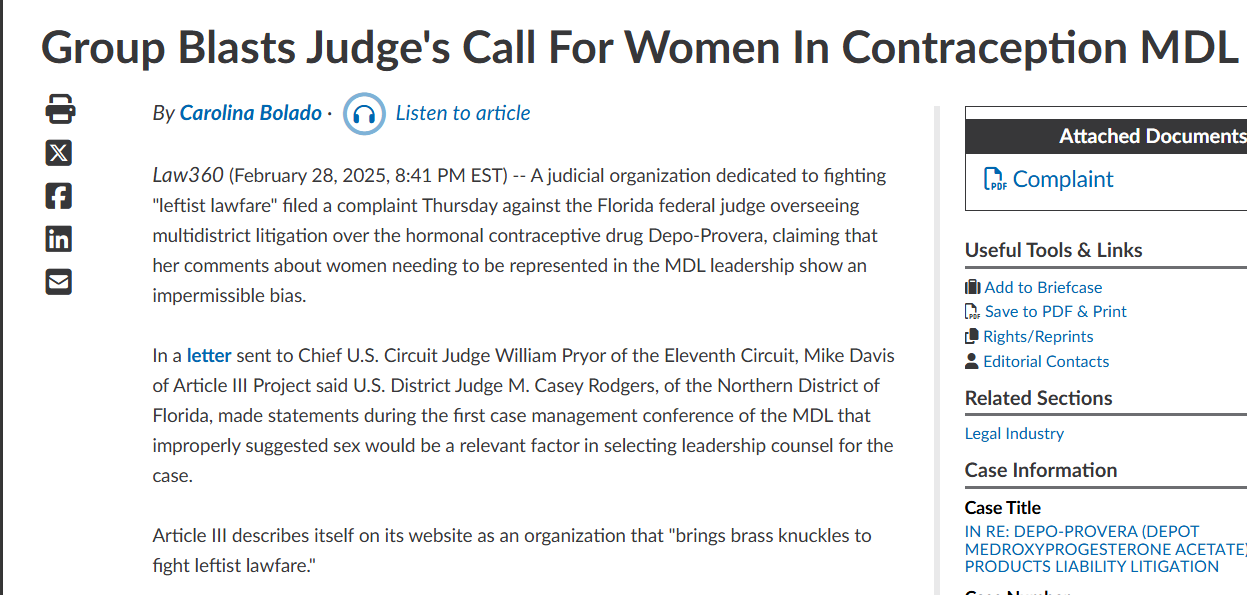The height and width of the screenshot is (595, 1247).
Task: Share article on X icon
Action: [59, 153]
